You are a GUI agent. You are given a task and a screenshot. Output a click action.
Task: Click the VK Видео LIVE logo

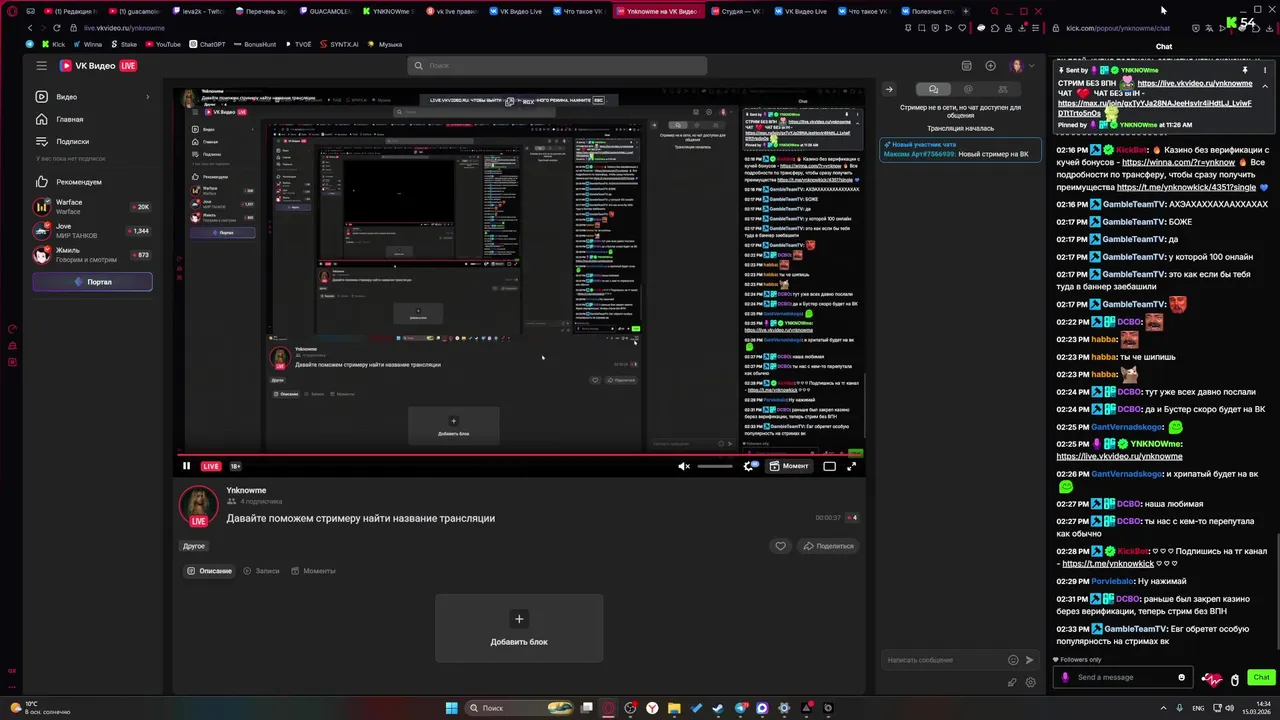click(98, 66)
